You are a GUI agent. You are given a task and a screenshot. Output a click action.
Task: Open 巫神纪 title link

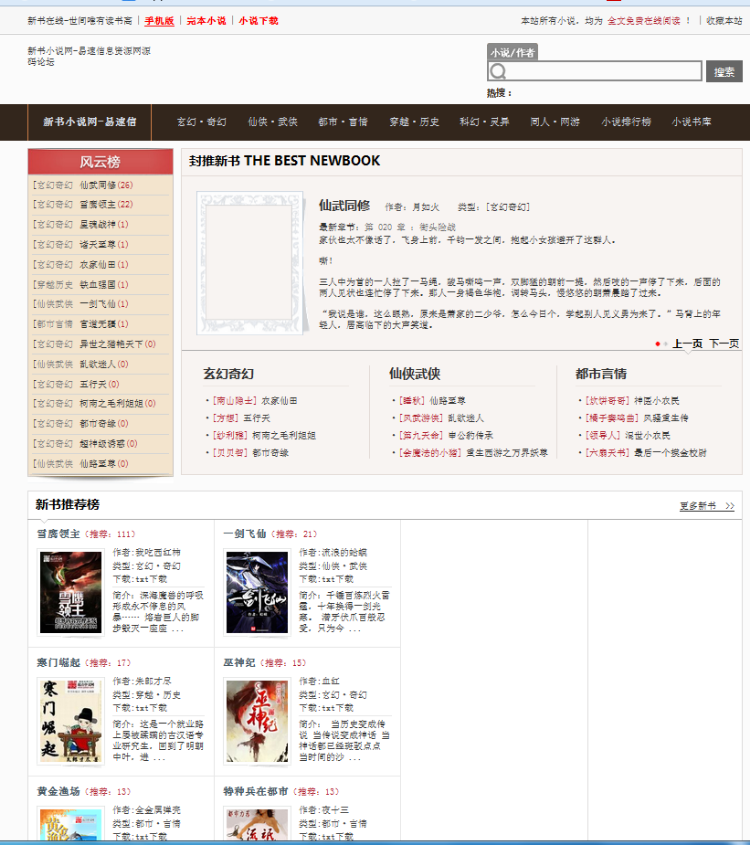coord(239,663)
